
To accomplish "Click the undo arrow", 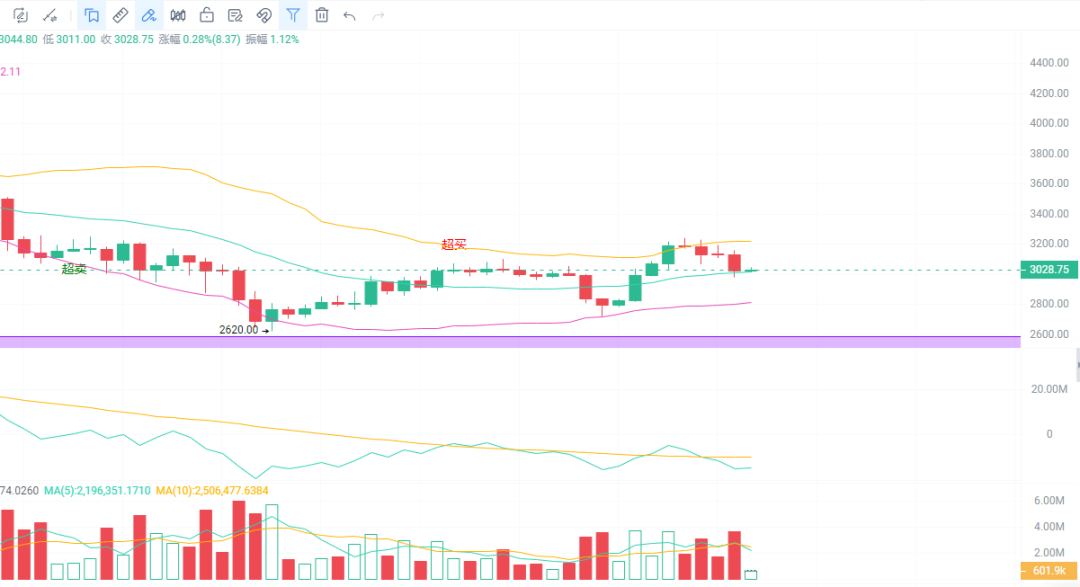I will pyautogui.click(x=349, y=15).
